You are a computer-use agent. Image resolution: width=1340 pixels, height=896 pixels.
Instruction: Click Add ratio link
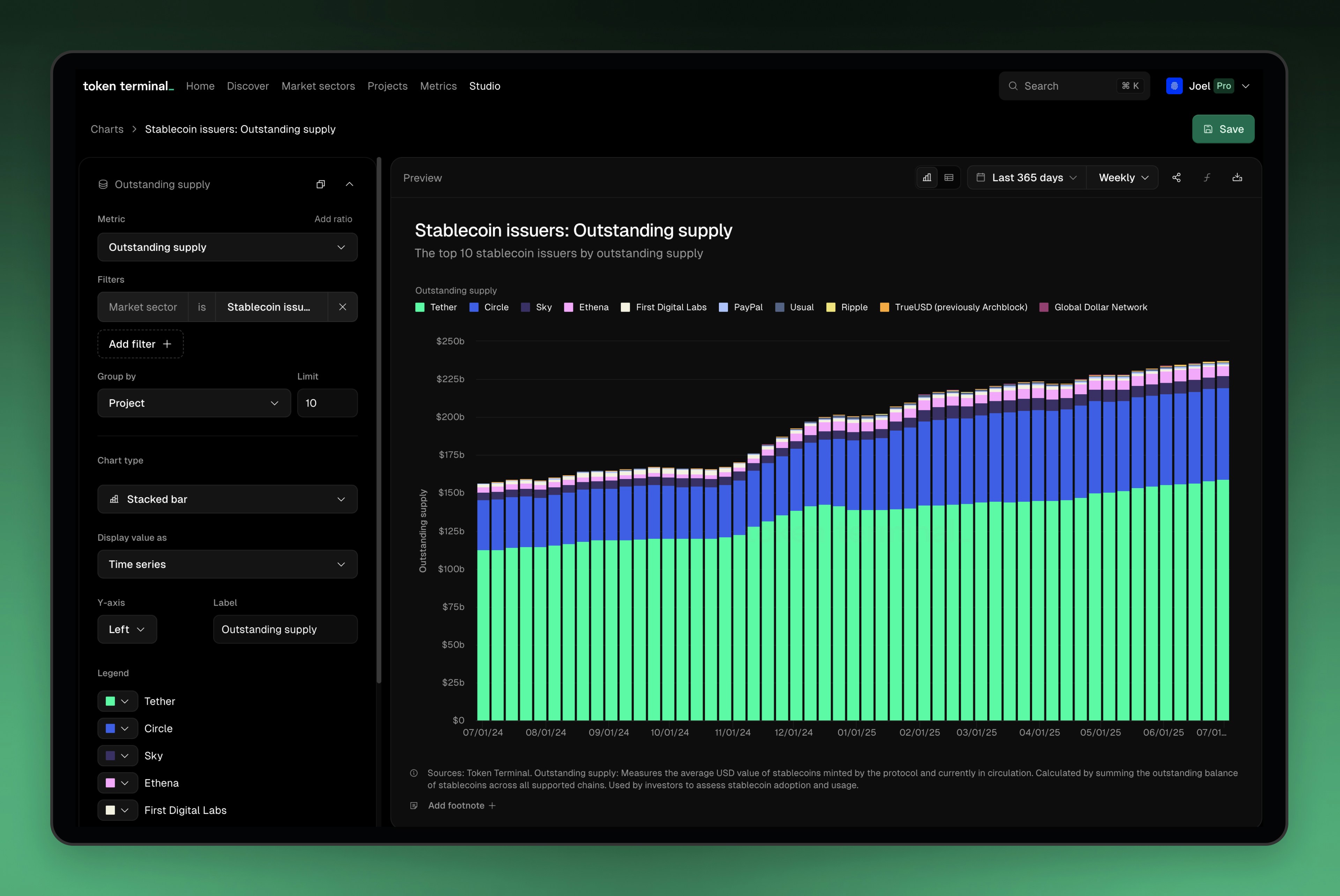tap(333, 219)
